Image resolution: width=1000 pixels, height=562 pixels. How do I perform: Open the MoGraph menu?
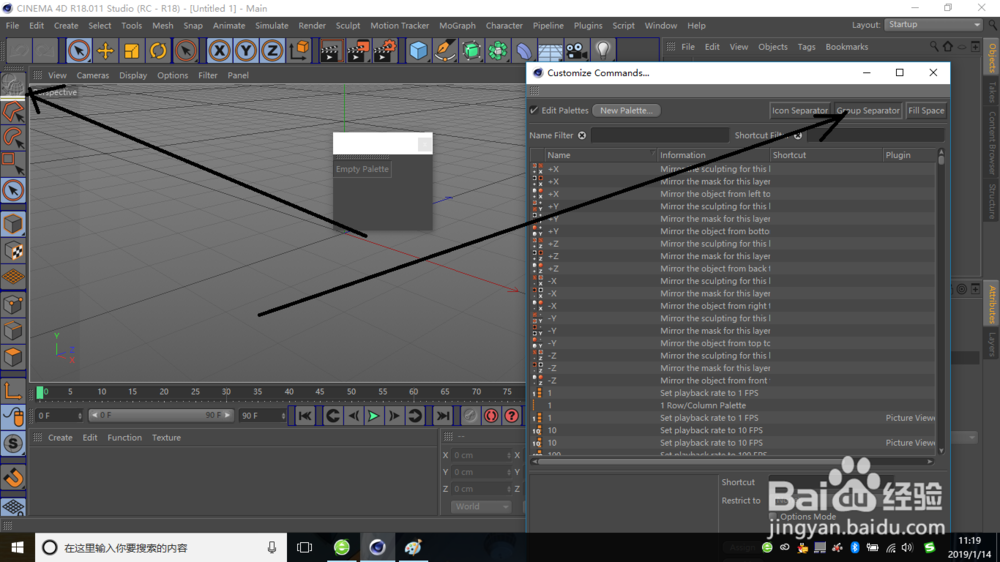[457, 26]
